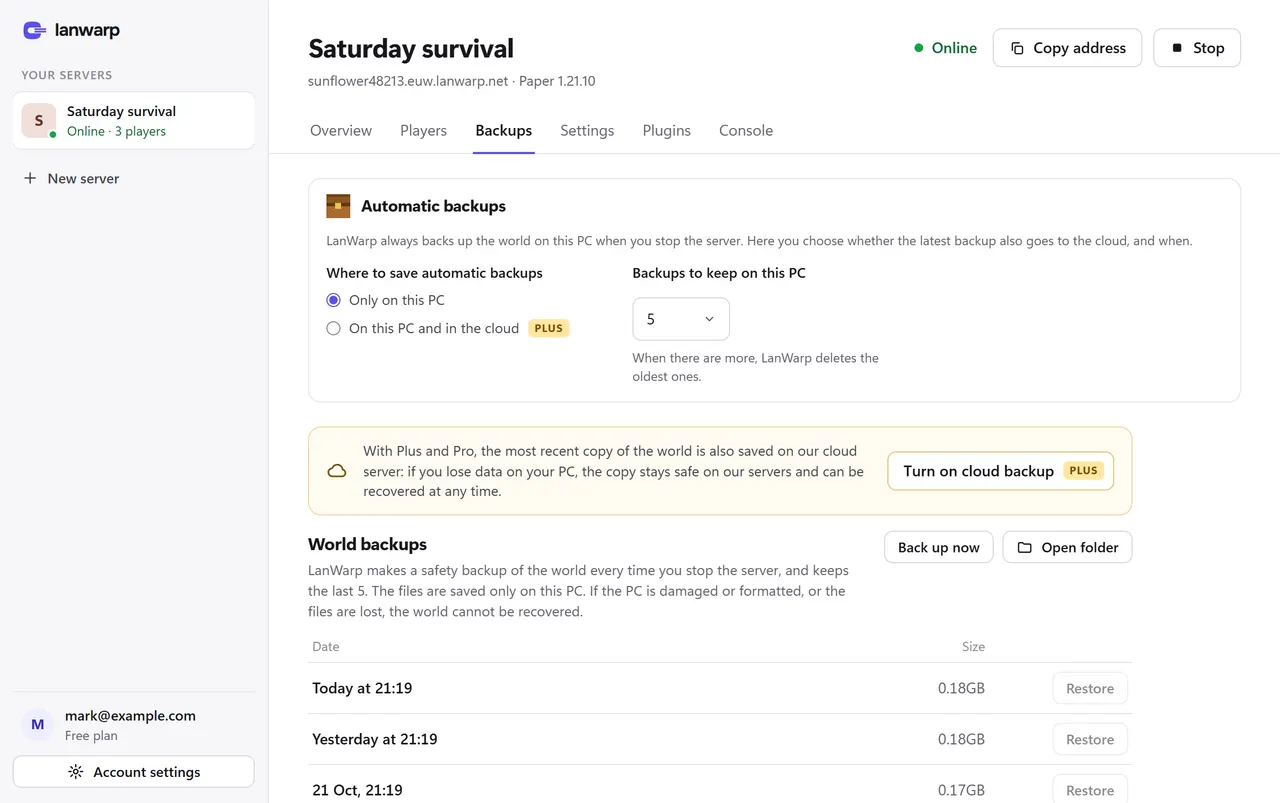Click the World backups heading

click(x=367, y=544)
